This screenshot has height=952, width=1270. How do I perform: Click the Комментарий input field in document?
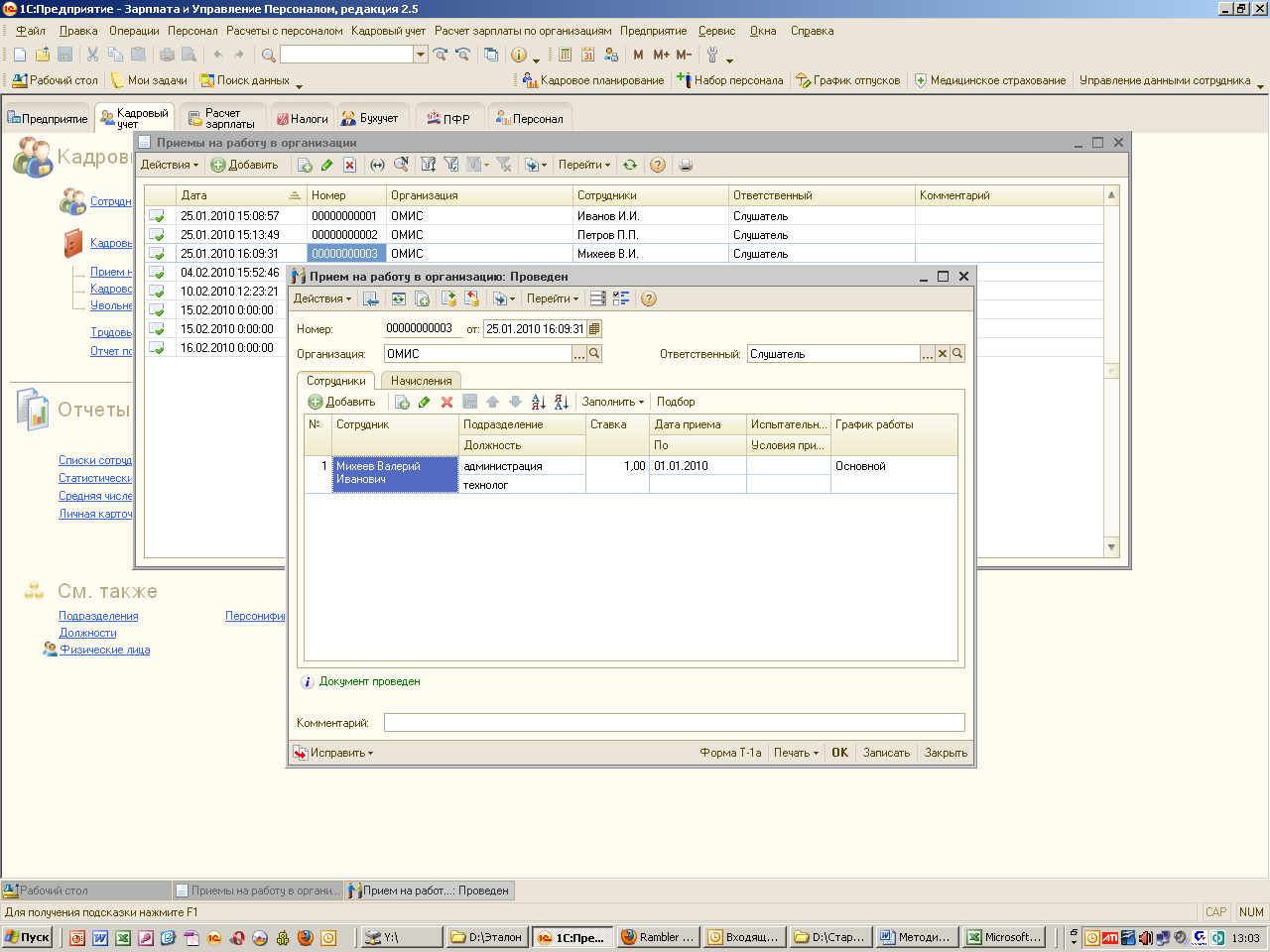tap(674, 723)
